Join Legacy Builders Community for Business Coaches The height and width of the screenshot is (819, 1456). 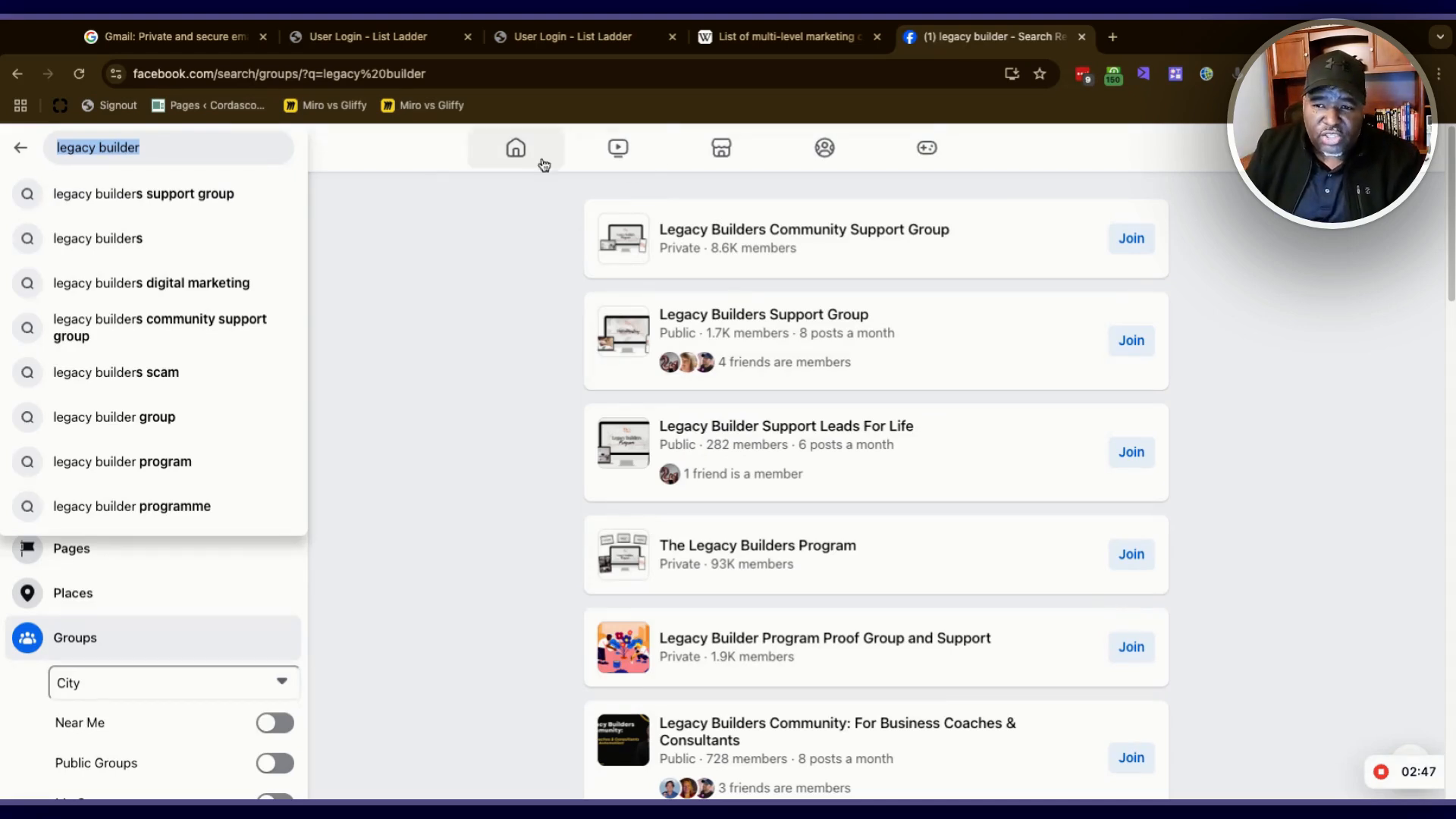pos(1131,758)
